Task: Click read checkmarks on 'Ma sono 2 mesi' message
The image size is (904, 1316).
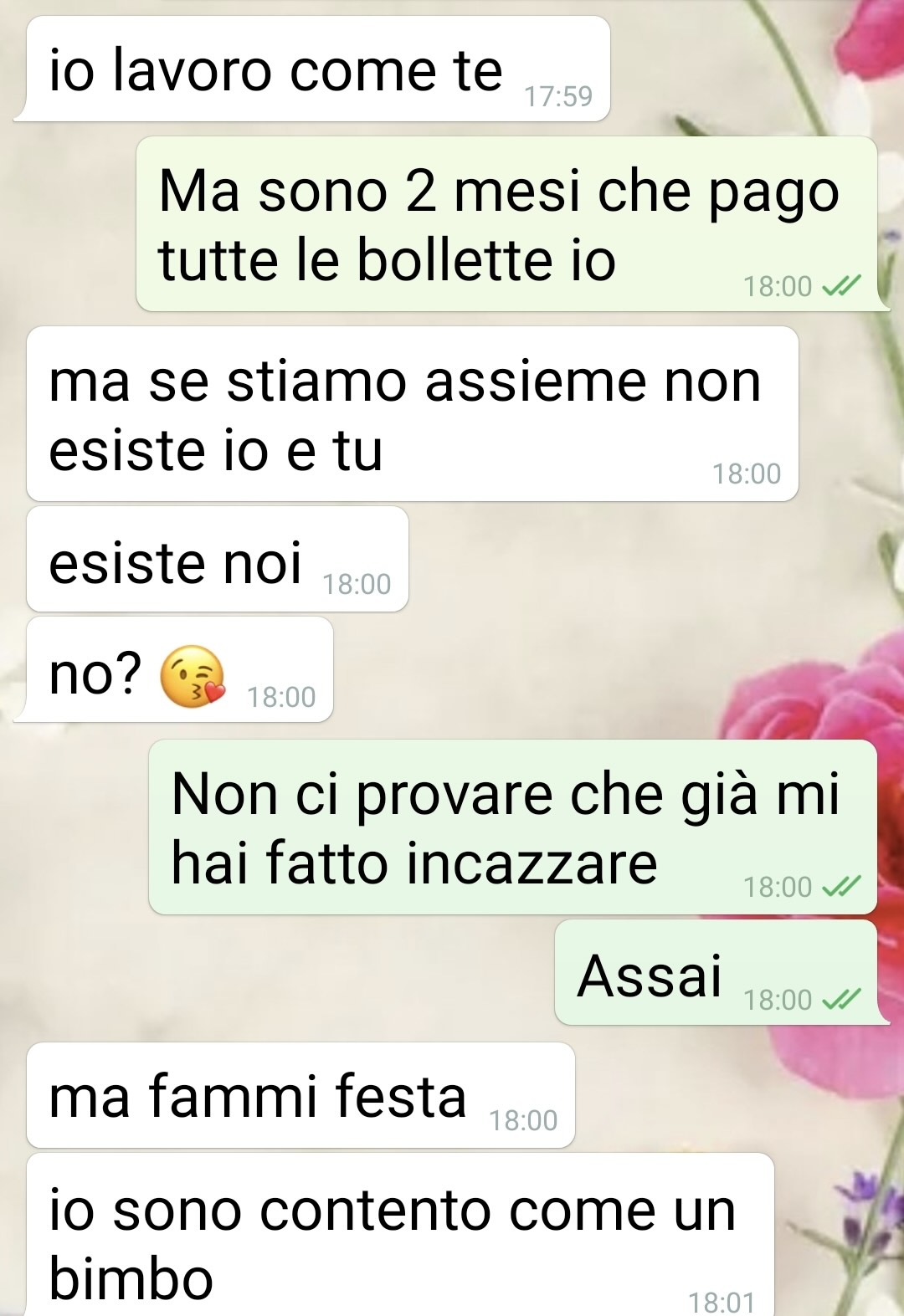Action: [841, 287]
